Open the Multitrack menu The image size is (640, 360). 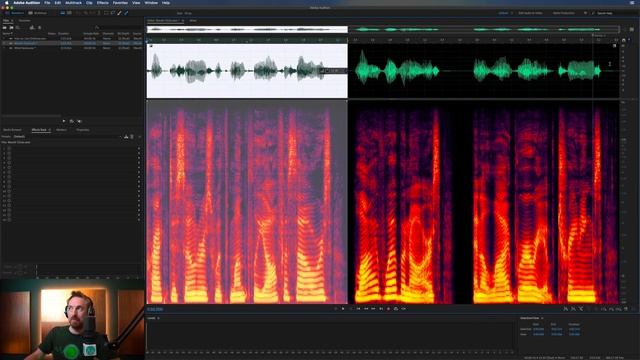tap(73, 2)
